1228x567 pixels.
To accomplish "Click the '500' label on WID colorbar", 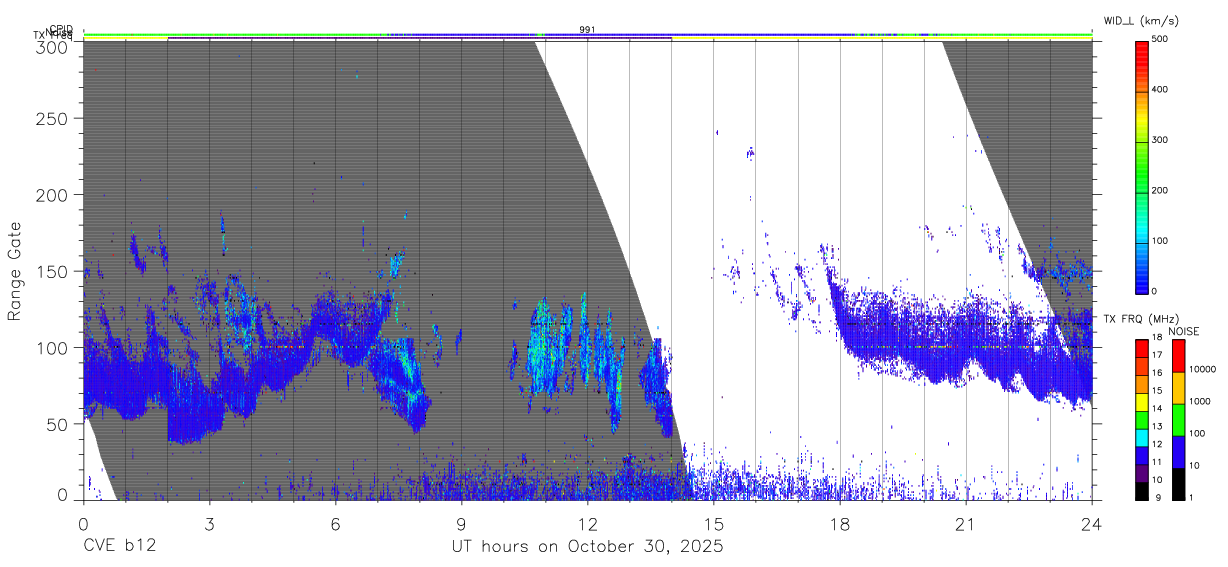I will tap(1159, 39).
